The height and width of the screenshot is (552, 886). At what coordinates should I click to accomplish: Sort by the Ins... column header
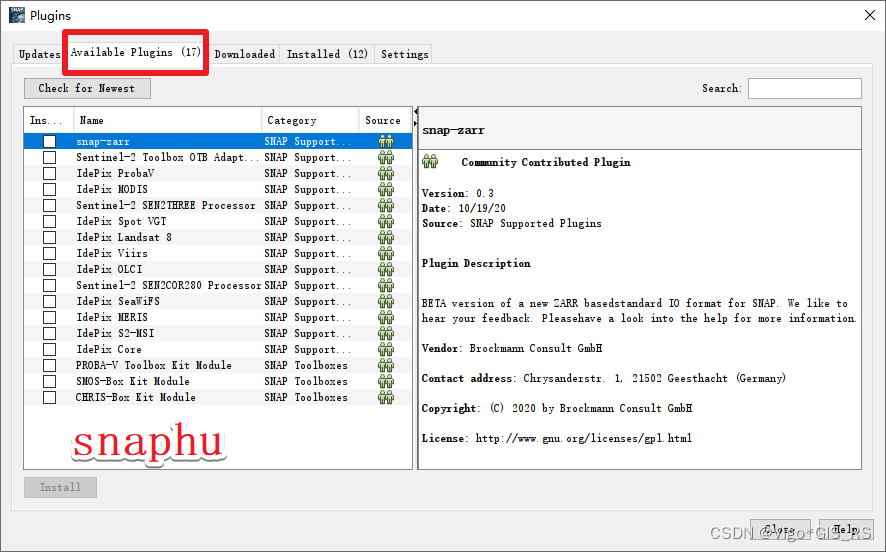[x=49, y=120]
